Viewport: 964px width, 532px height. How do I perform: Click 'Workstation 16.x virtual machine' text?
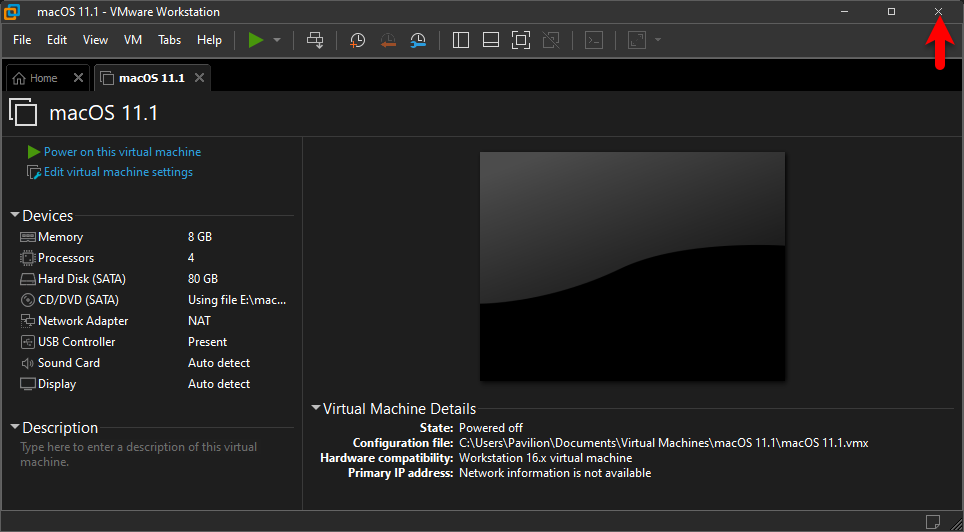point(545,458)
